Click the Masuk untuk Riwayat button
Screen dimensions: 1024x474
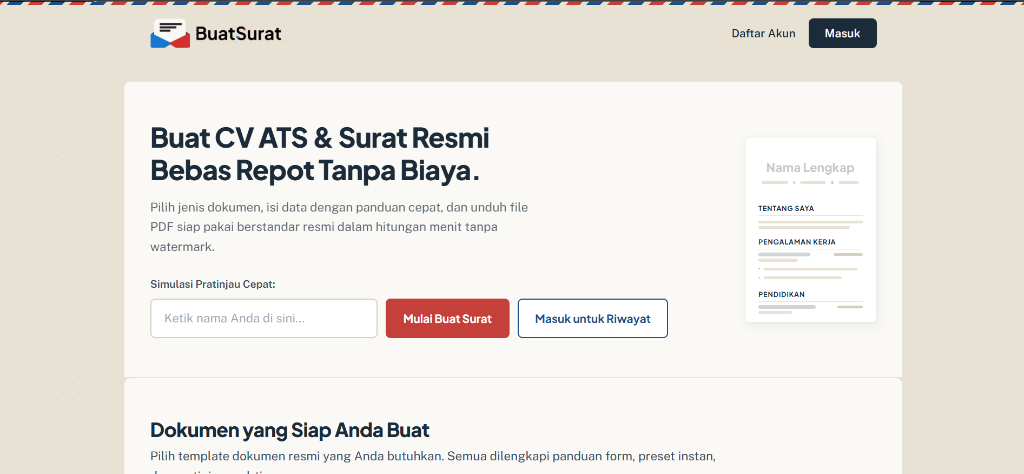593,319
